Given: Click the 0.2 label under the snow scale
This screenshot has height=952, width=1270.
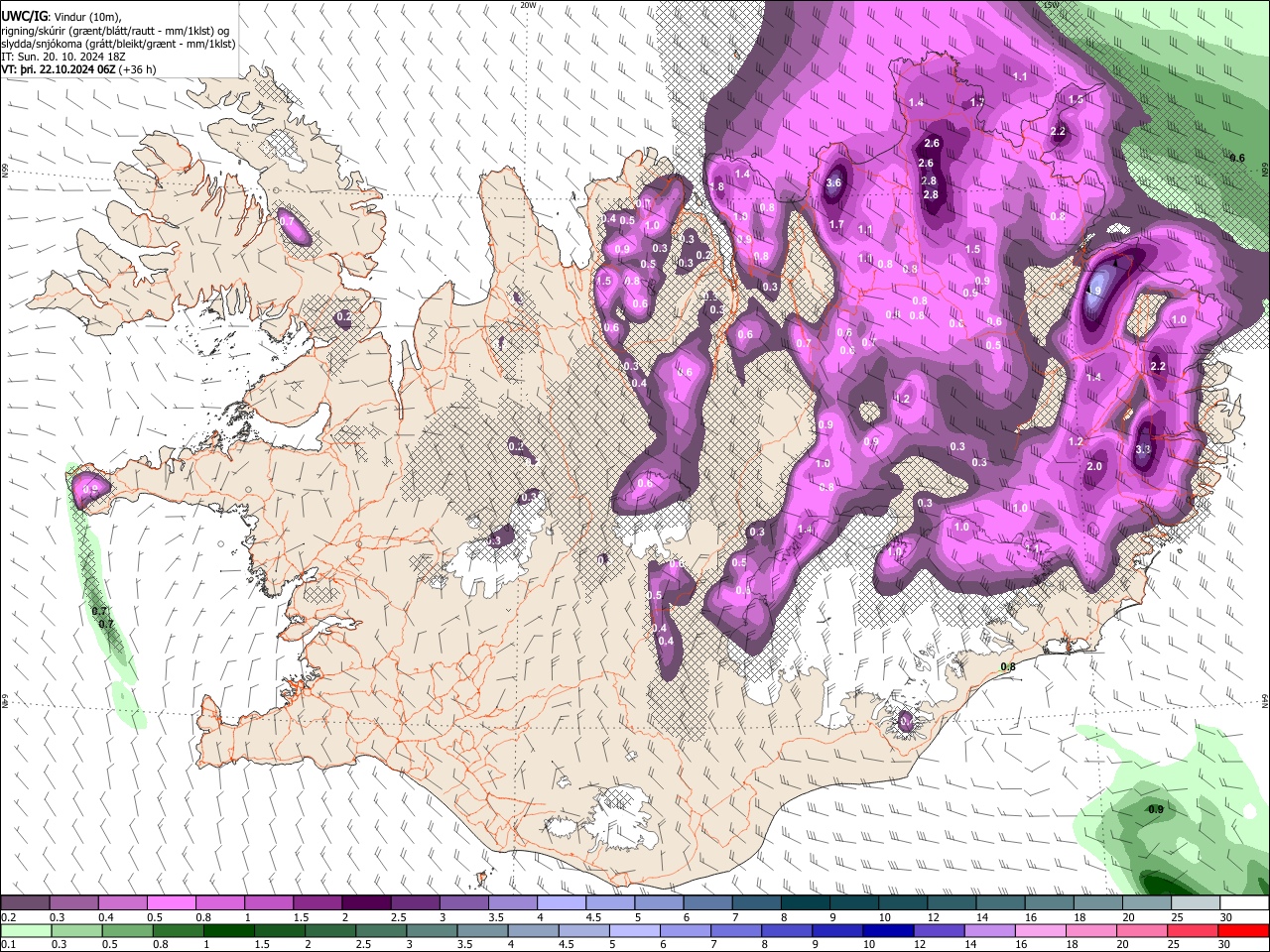Looking at the screenshot, I should pos(8,917).
